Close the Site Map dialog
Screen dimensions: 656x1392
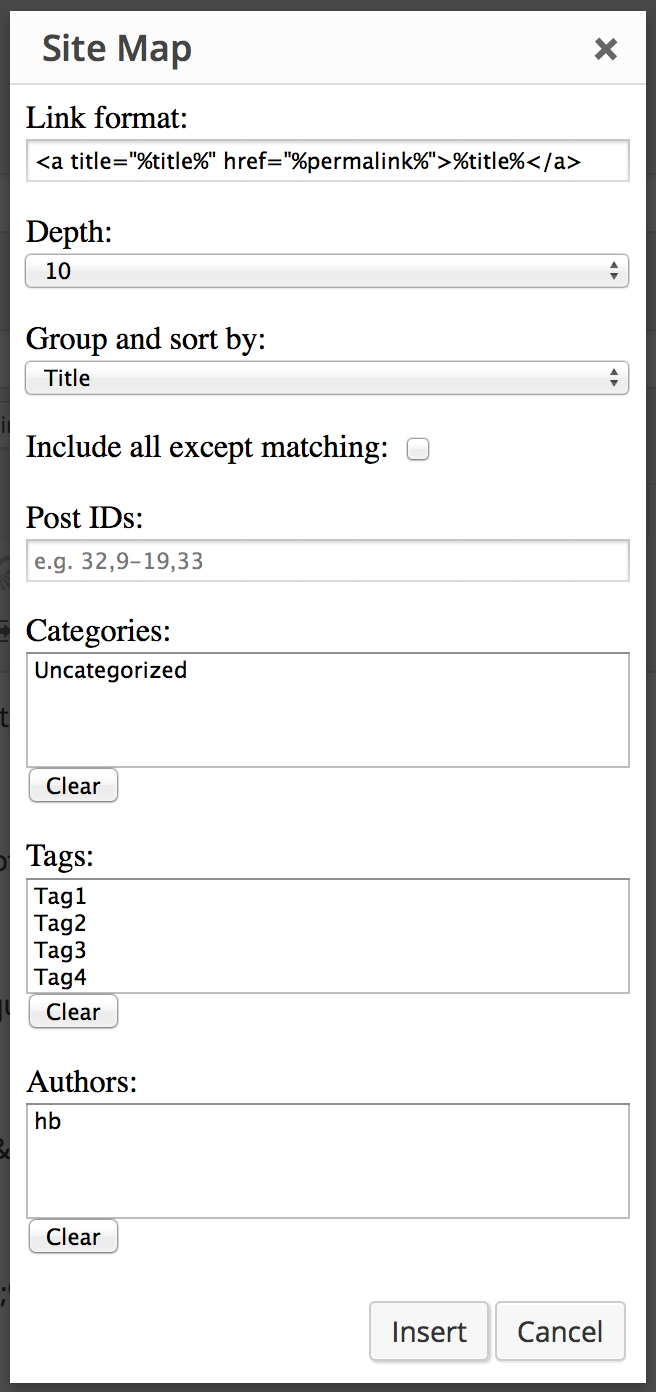pyautogui.click(x=605, y=49)
